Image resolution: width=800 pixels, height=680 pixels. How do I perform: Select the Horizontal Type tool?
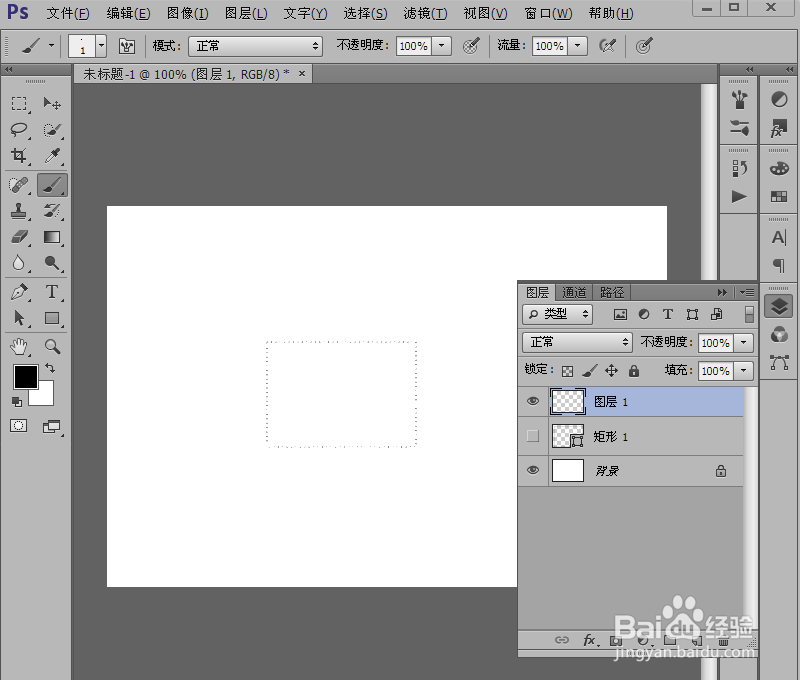point(52,292)
